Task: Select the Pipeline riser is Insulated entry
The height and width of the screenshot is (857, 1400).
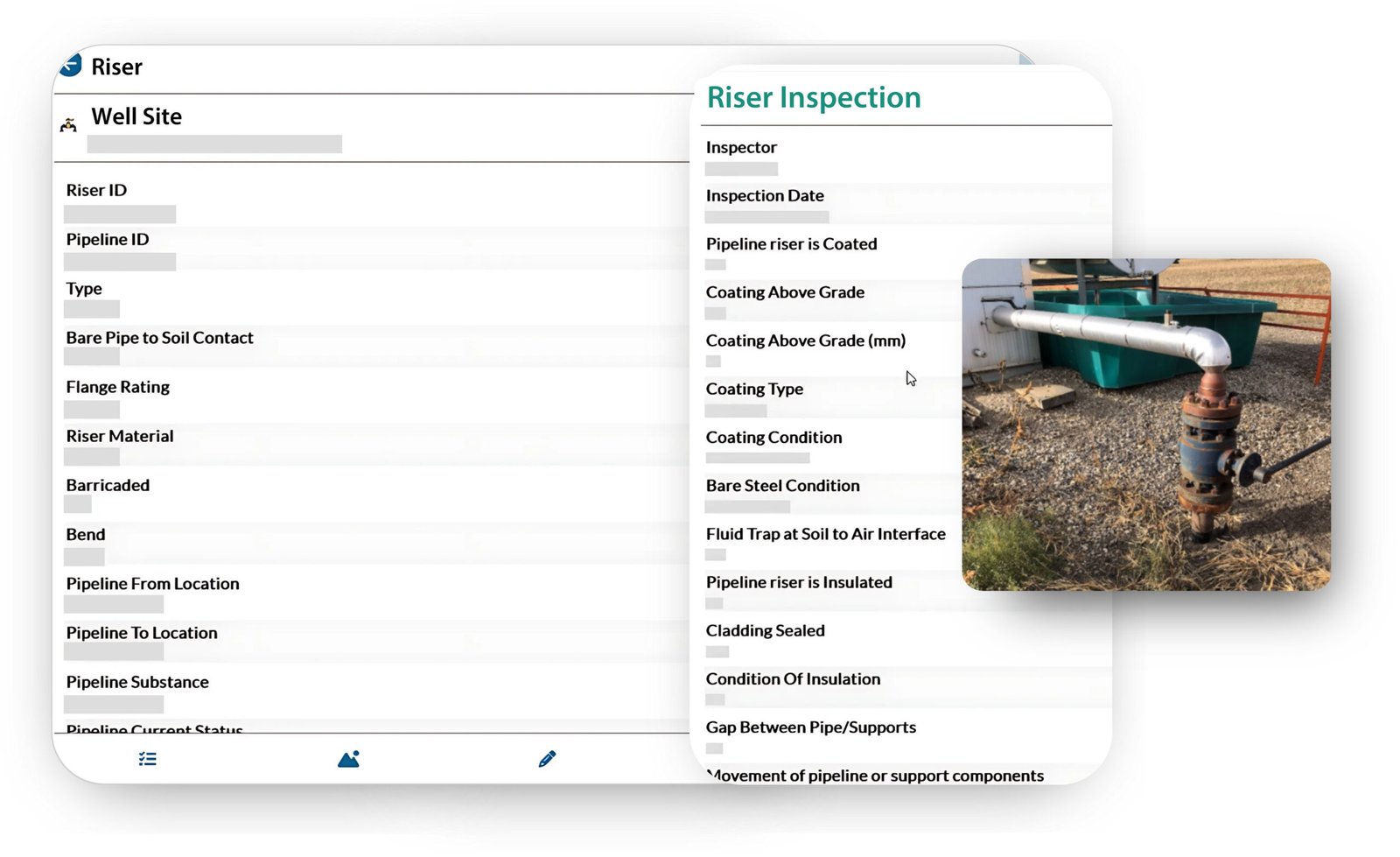Action: [717, 602]
